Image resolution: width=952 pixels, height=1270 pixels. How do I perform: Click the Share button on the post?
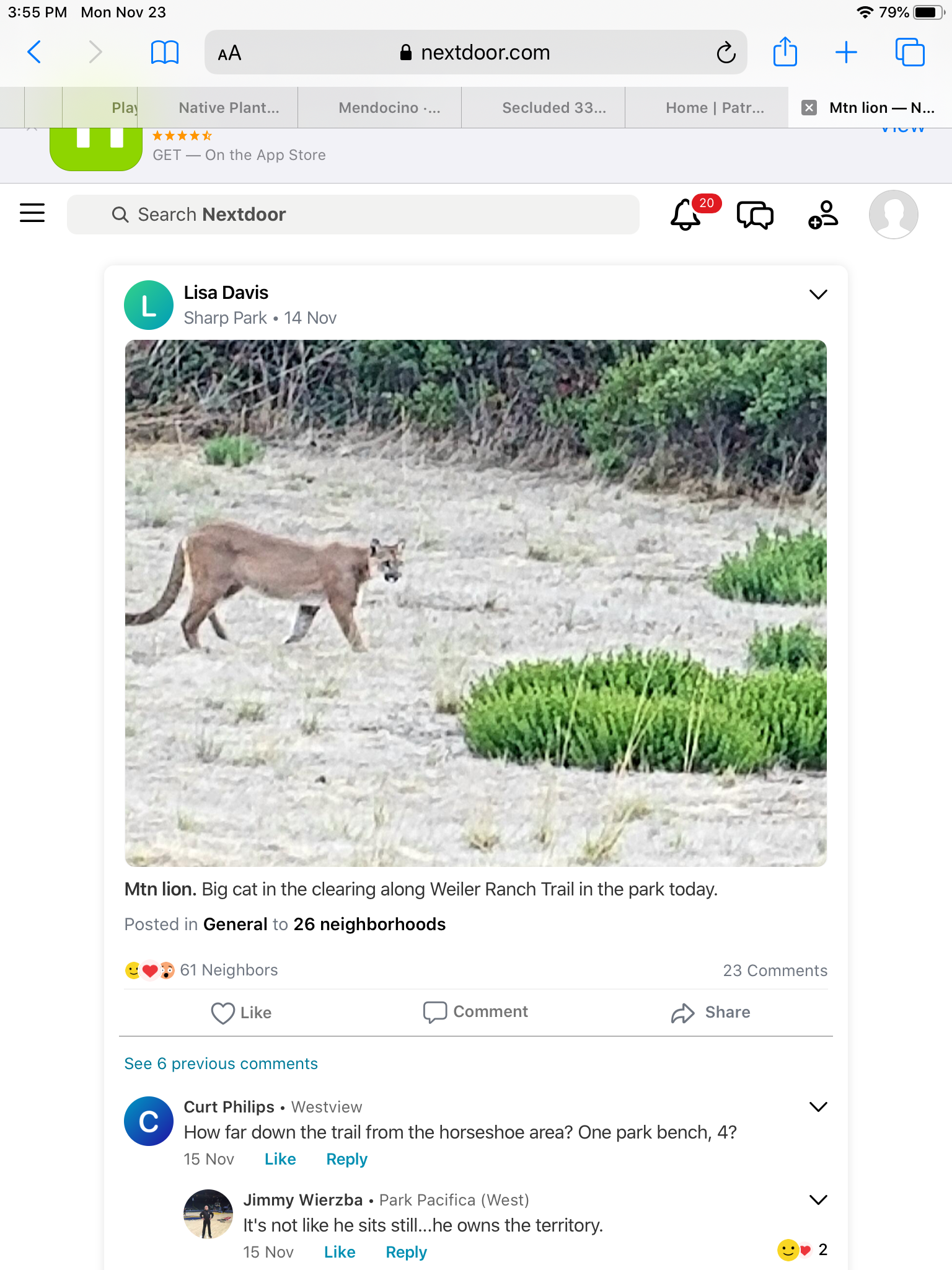(711, 1012)
